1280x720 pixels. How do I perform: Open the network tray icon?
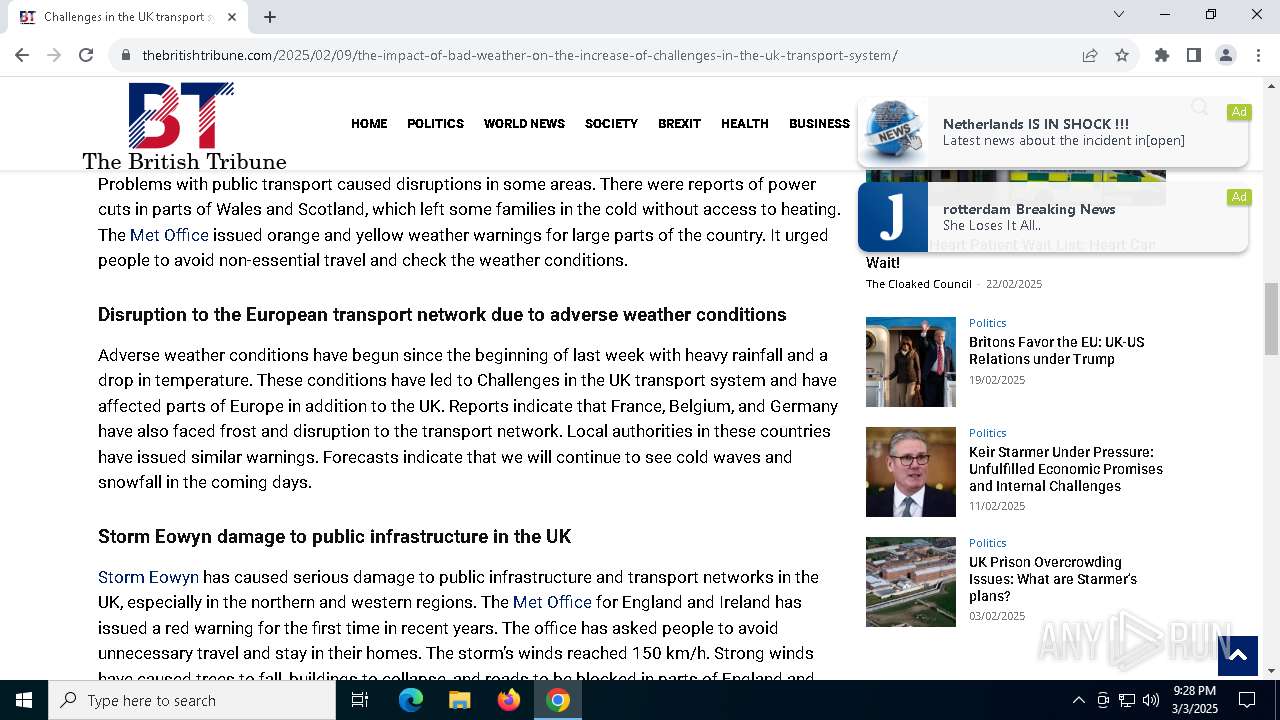coord(1127,700)
